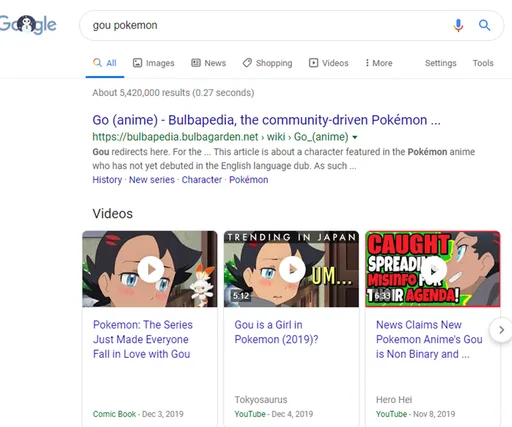Expand the More menu

pos(379,63)
